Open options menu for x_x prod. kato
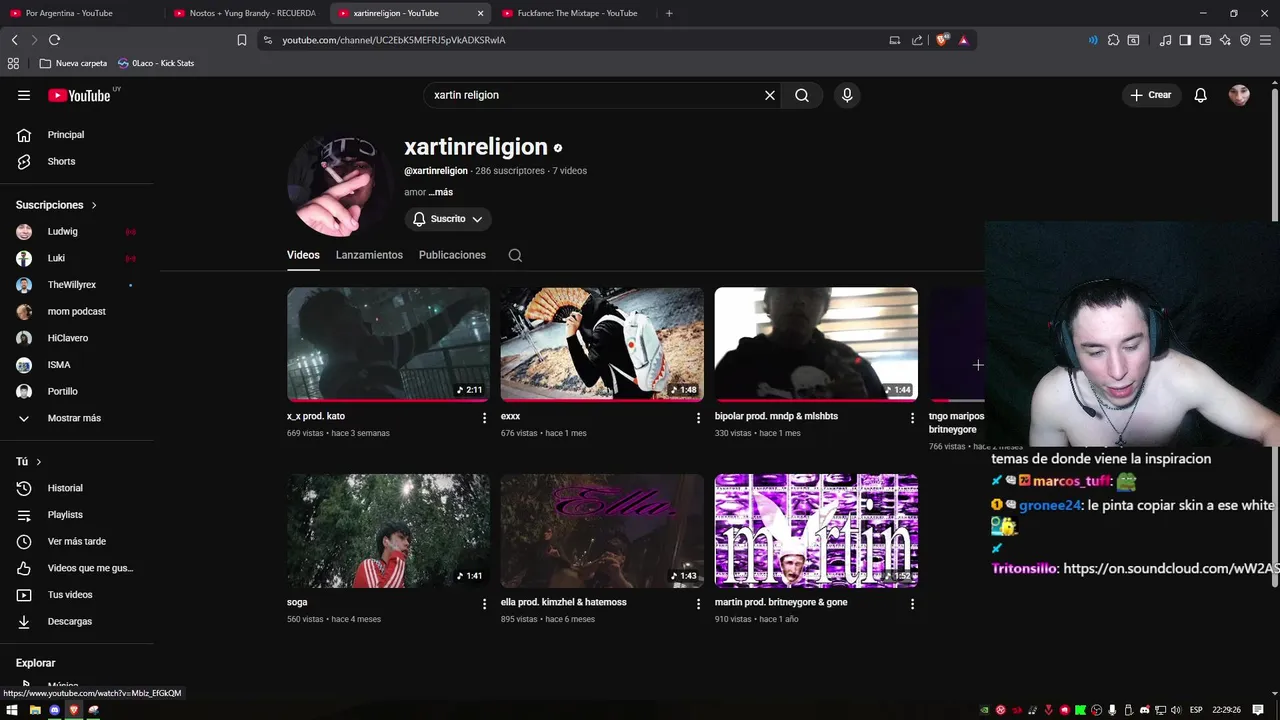The width and height of the screenshot is (1280, 720). click(485, 418)
